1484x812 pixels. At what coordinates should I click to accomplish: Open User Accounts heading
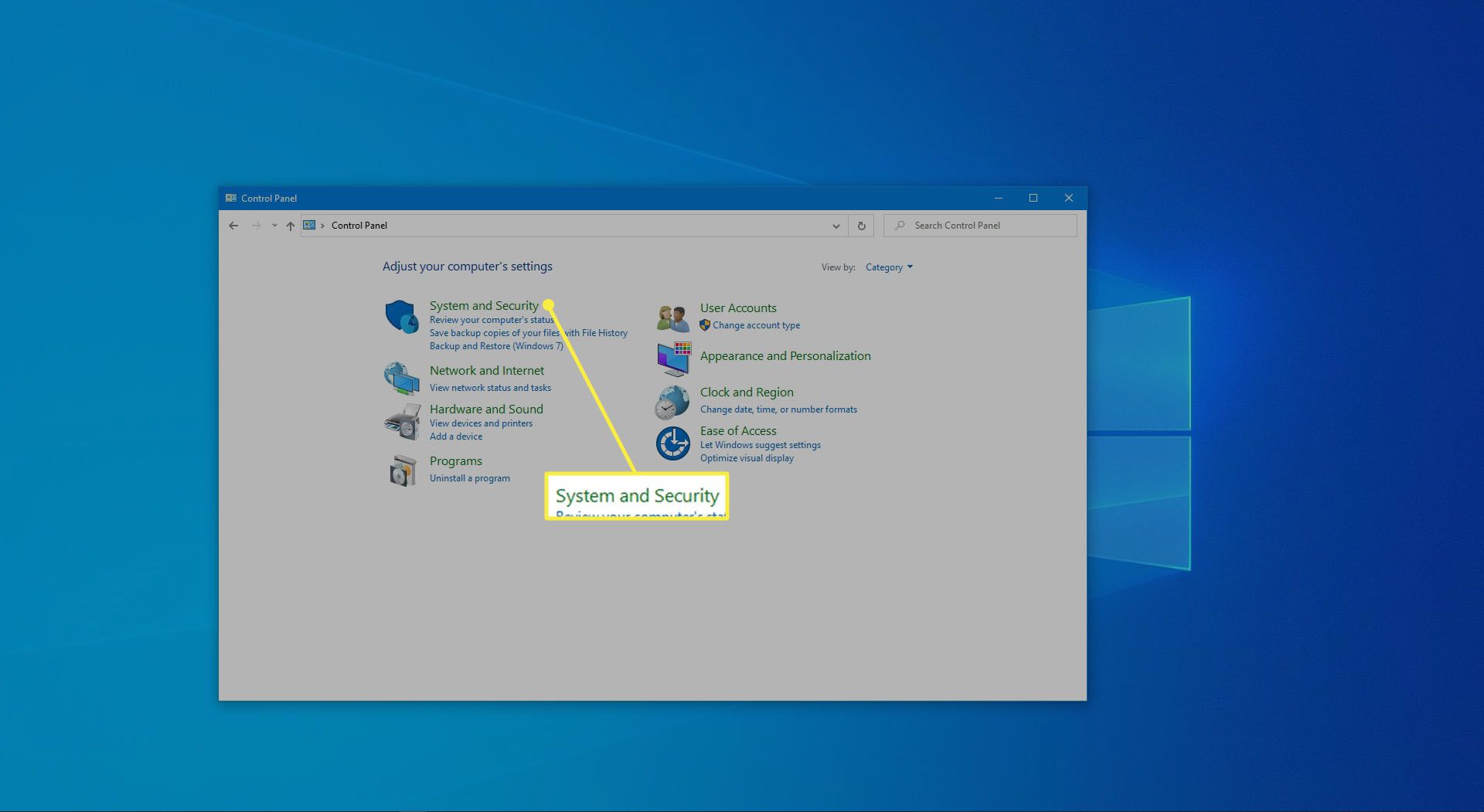pyautogui.click(x=738, y=307)
